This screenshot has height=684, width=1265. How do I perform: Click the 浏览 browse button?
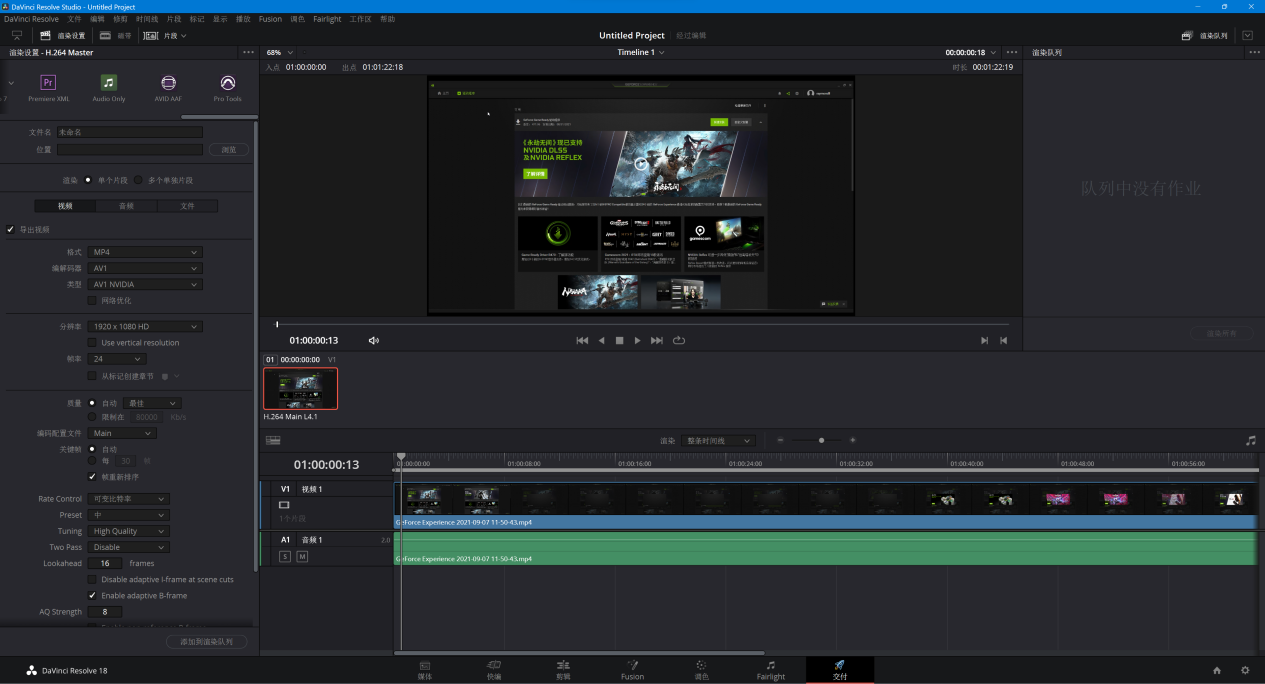coord(228,150)
